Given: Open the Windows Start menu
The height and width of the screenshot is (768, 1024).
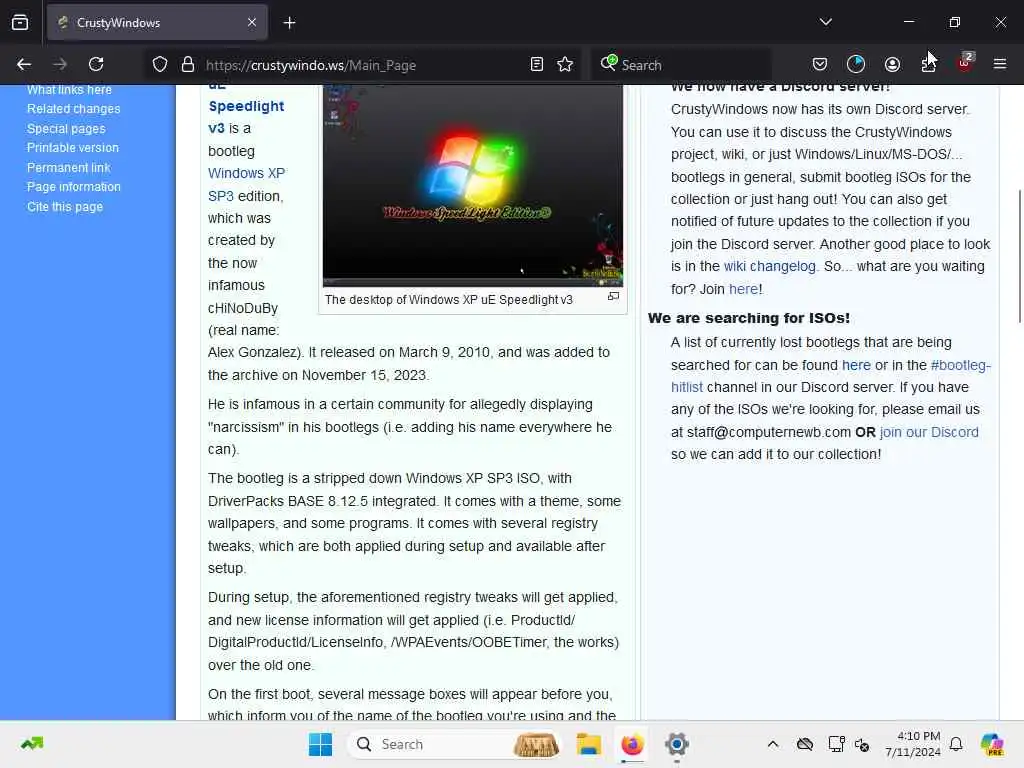Looking at the screenshot, I should point(320,744).
